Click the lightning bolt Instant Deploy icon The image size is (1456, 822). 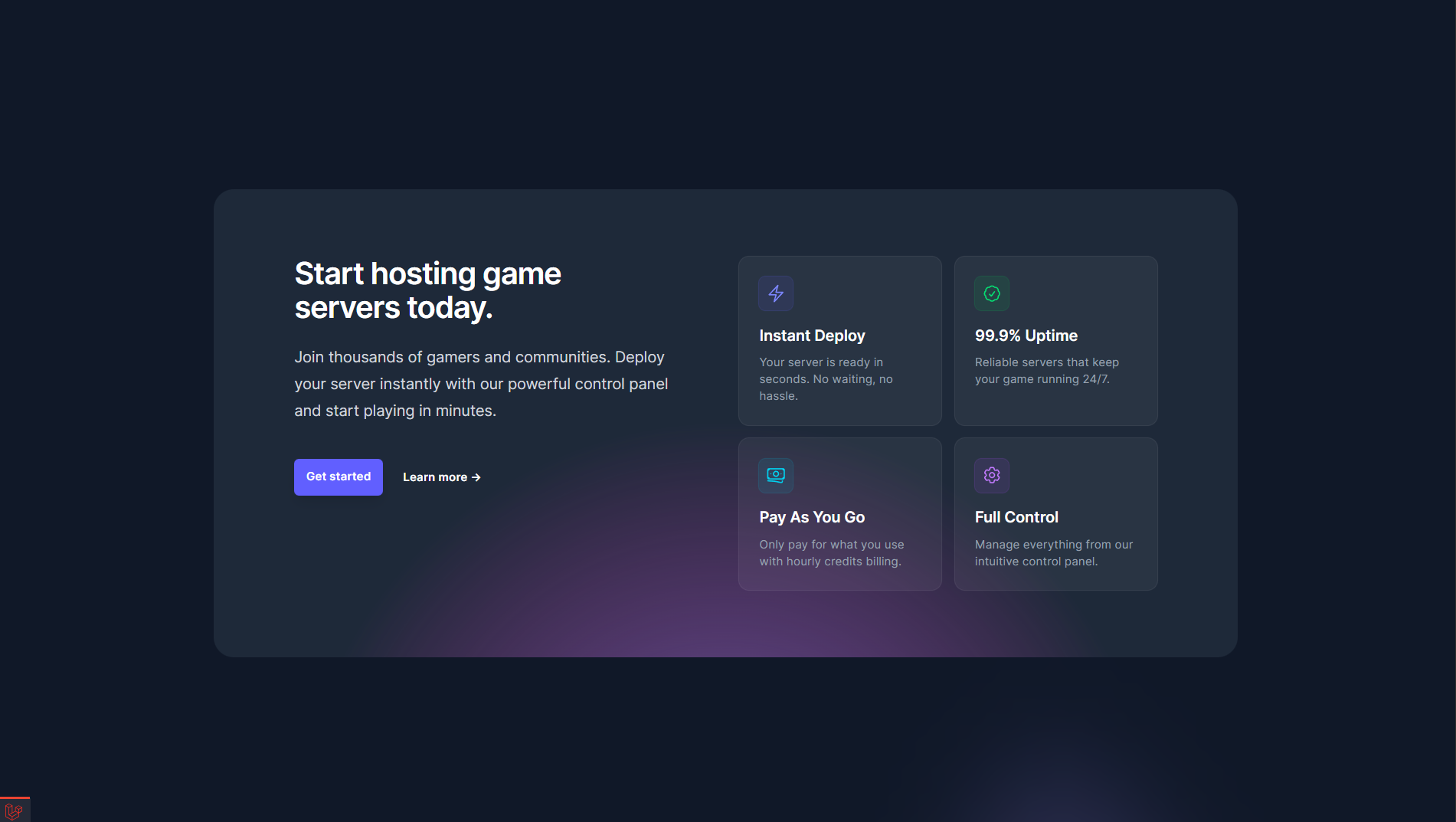click(776, 293)
